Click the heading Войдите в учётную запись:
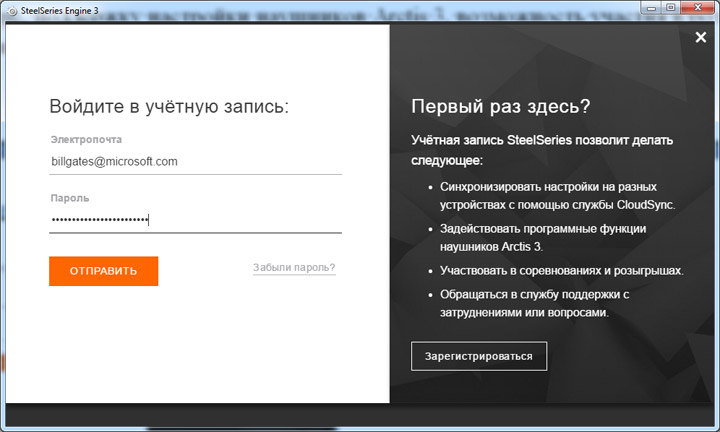 (x=169, y=107)
